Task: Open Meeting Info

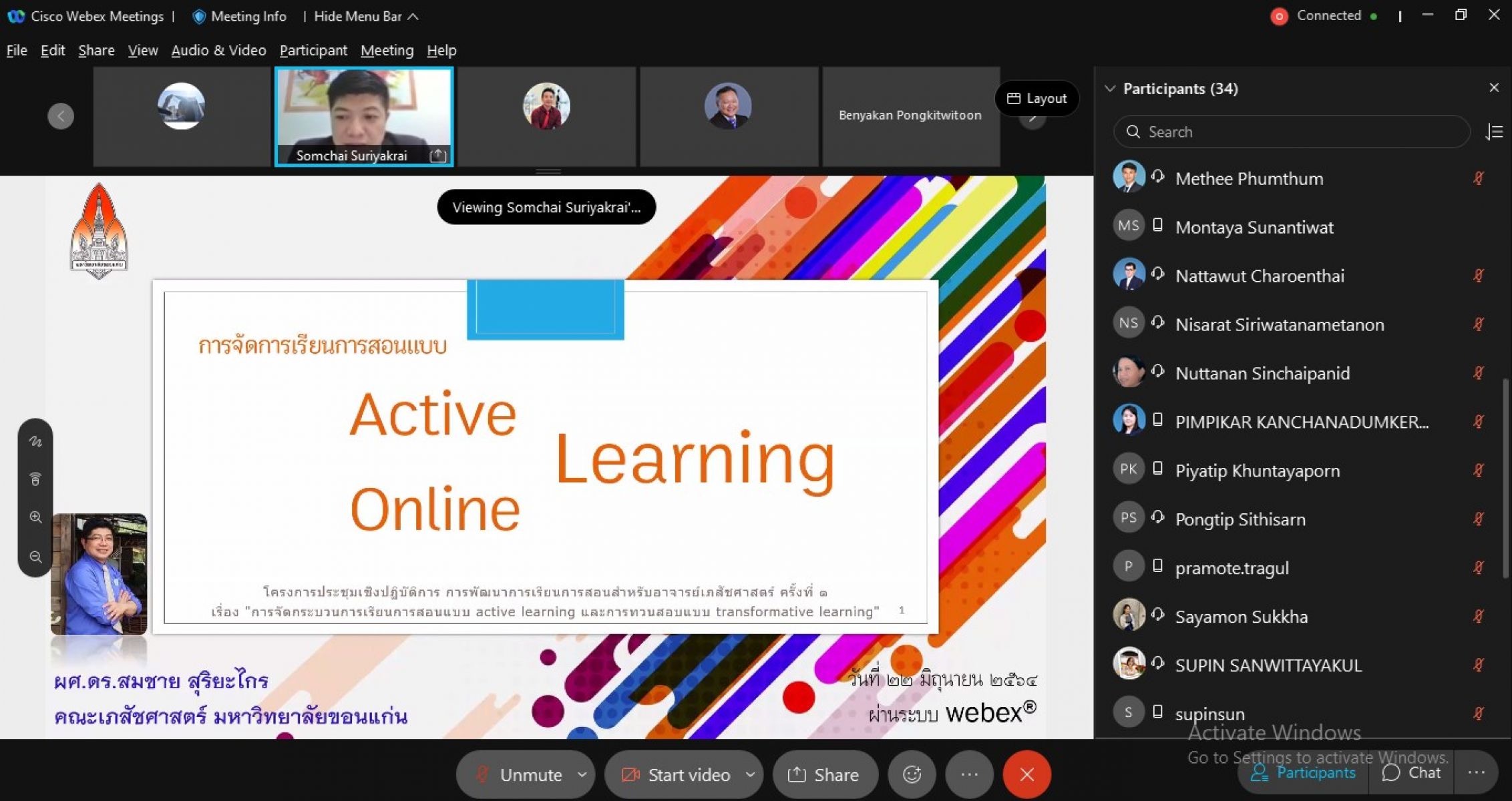Action: click(239, 16)
